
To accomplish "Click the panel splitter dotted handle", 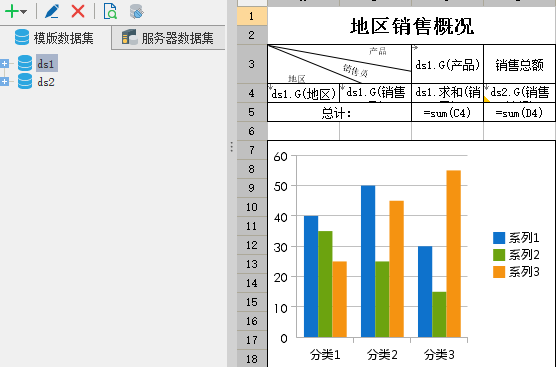I will (232, 147).
